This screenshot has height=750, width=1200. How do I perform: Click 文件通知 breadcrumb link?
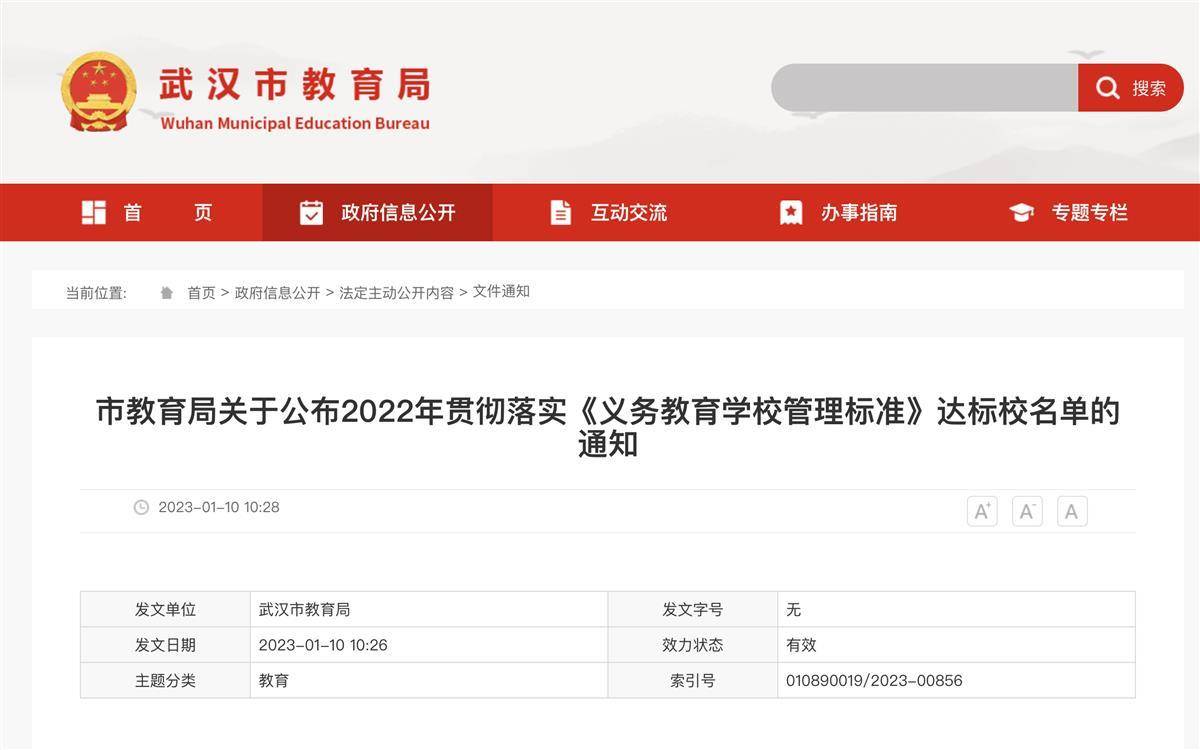(x=501, y=292)
